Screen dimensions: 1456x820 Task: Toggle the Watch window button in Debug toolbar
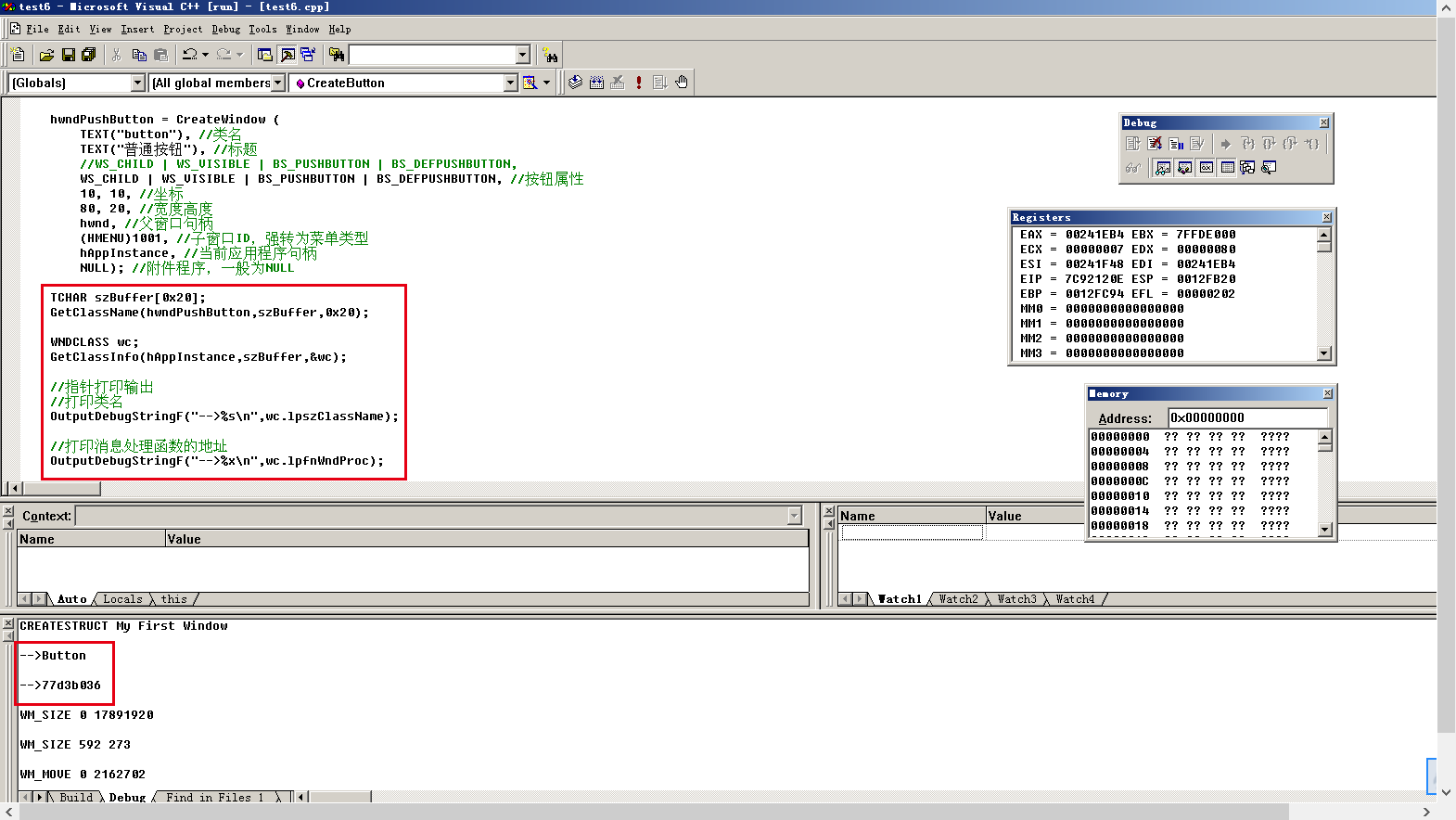pyautogui.click(x=1163, y=168)
